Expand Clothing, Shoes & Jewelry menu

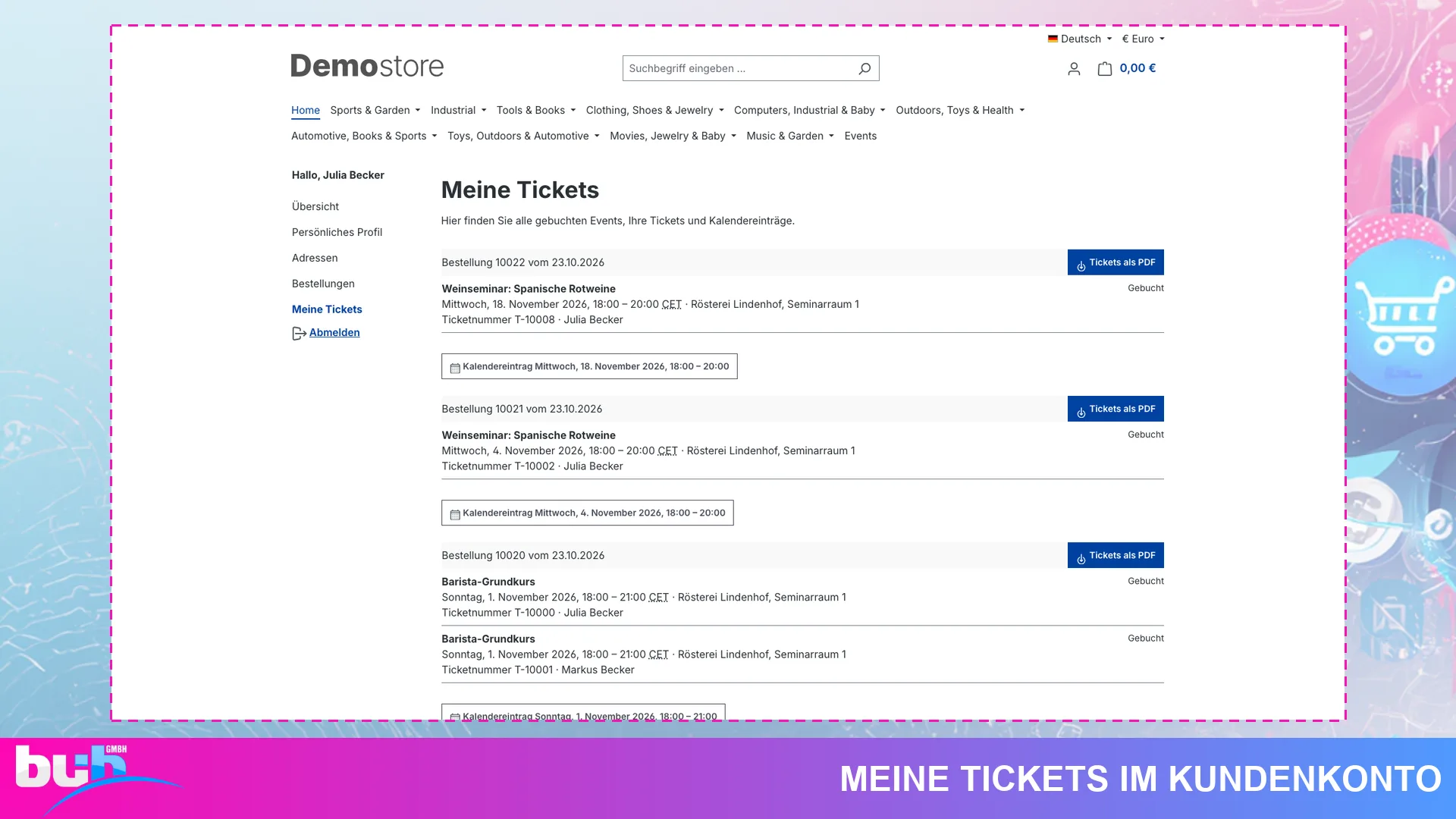(655, 110)
